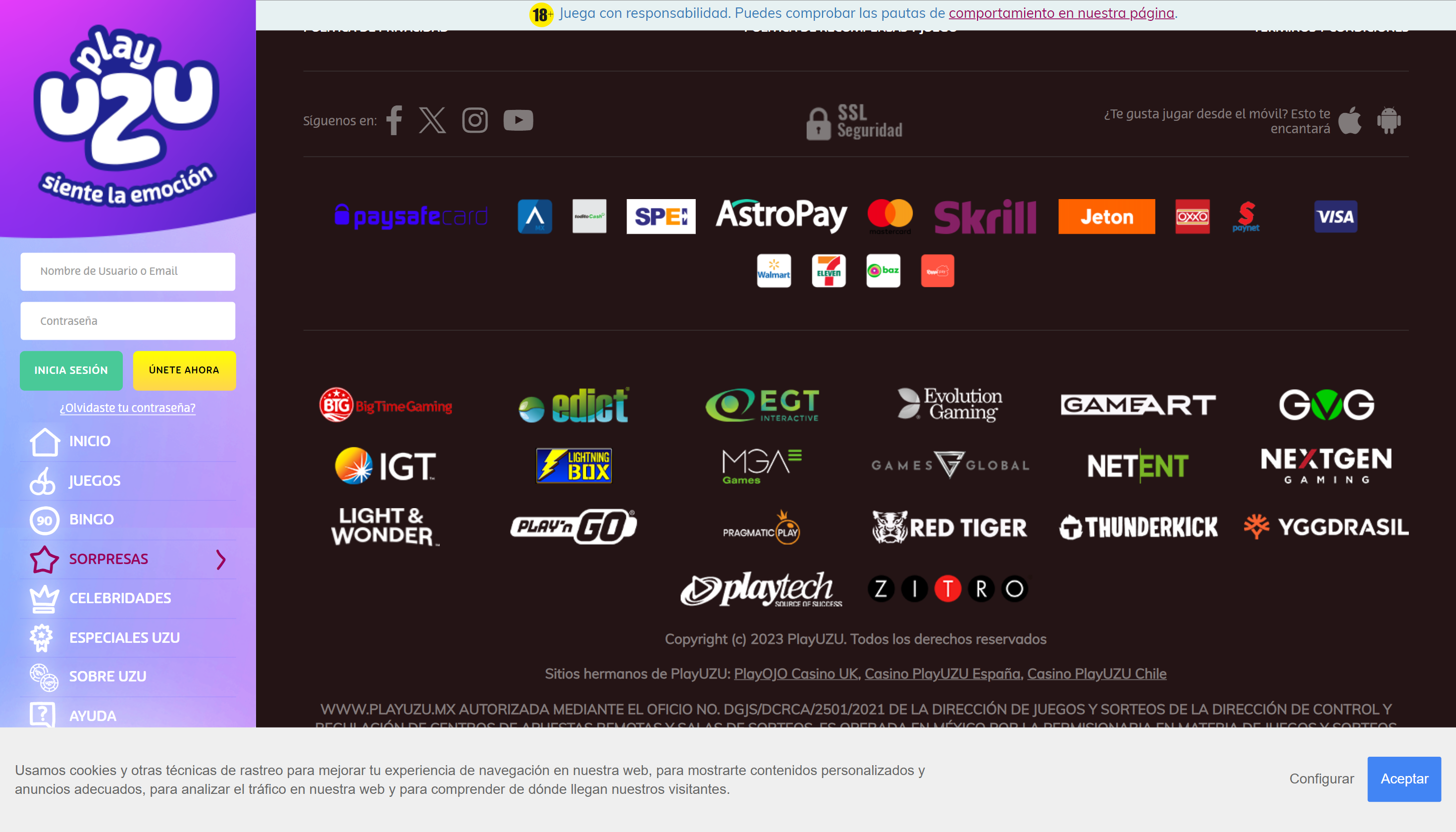Click the PlayUZU logo in the sidebar
The image size is (1456, 832).
pyautogui.click(x=127, y=116)
